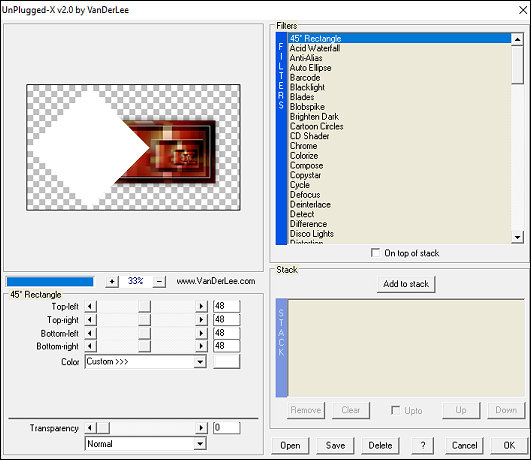The image size is (531, 460).
Task: Open help with the question mark button
Action: click(423, 445)
